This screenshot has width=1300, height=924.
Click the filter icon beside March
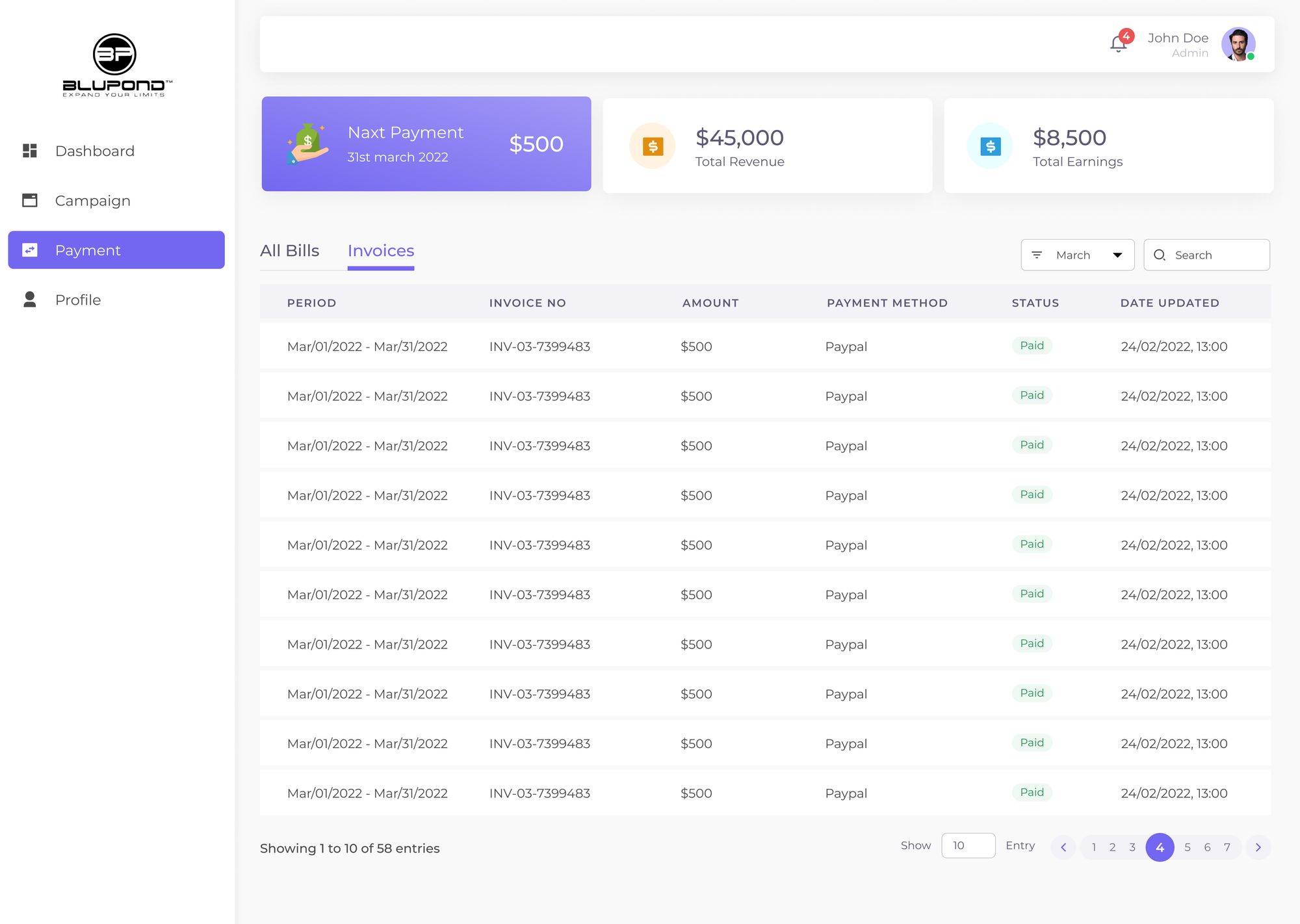coord(1037,255)
